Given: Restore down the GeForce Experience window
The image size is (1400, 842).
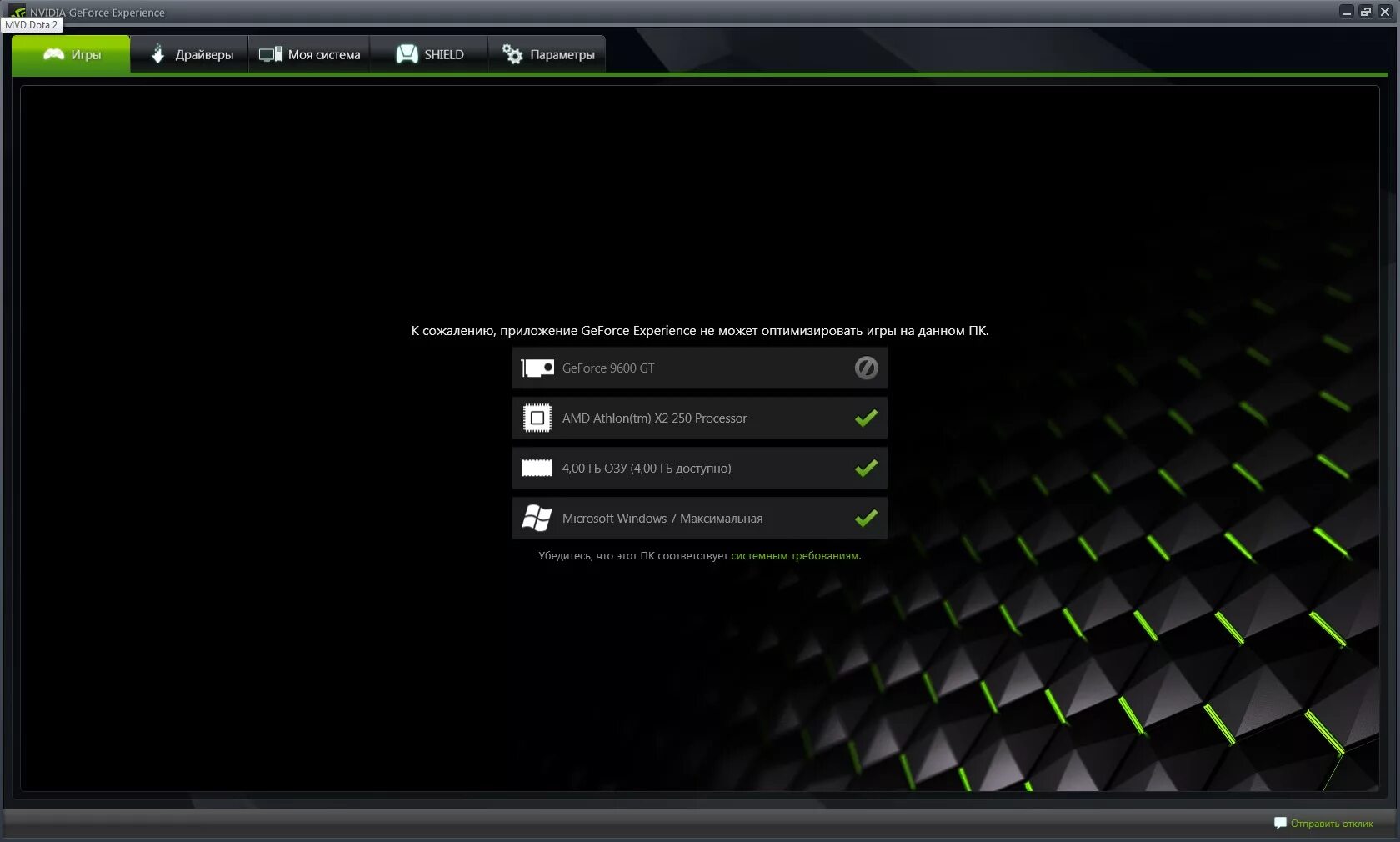Looking at the screenshot, I should 1366,12.
